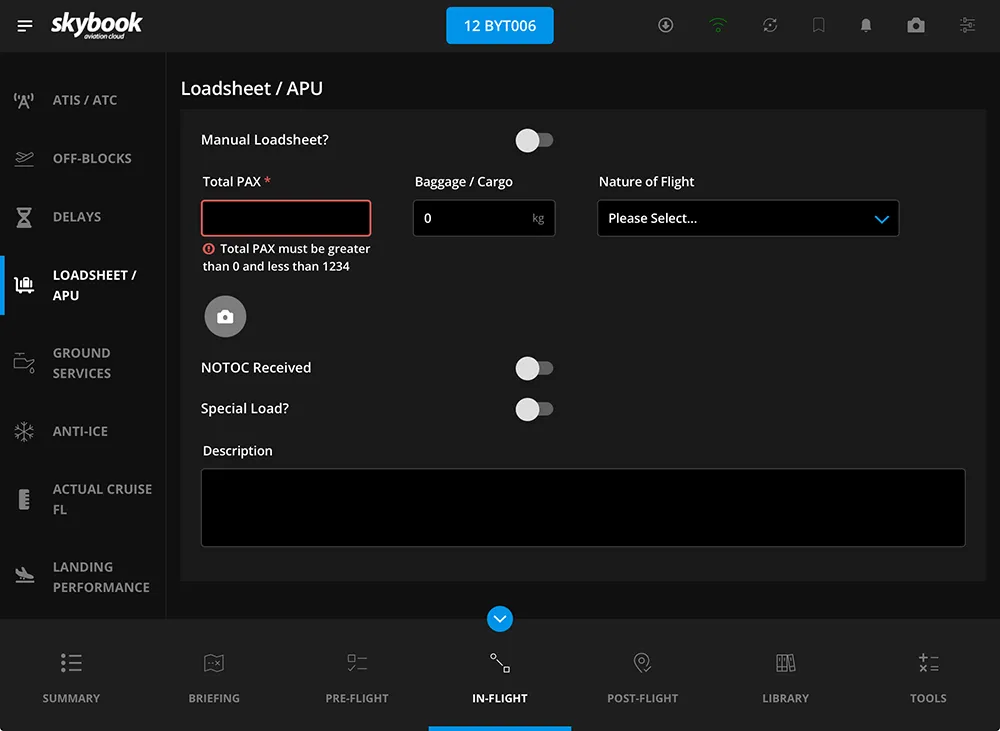Click the Loadsheet luggage icon

(24, 285)
